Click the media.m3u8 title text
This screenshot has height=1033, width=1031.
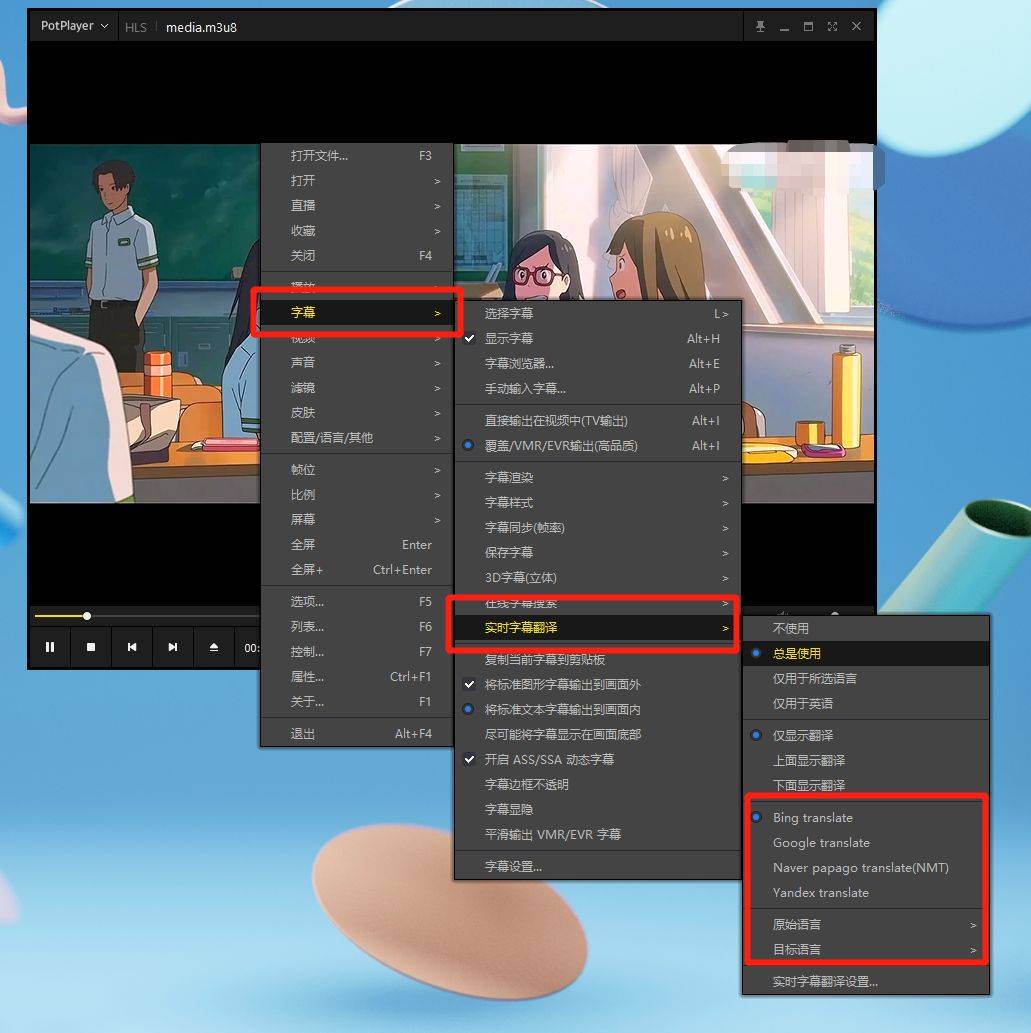pos(201,27)
